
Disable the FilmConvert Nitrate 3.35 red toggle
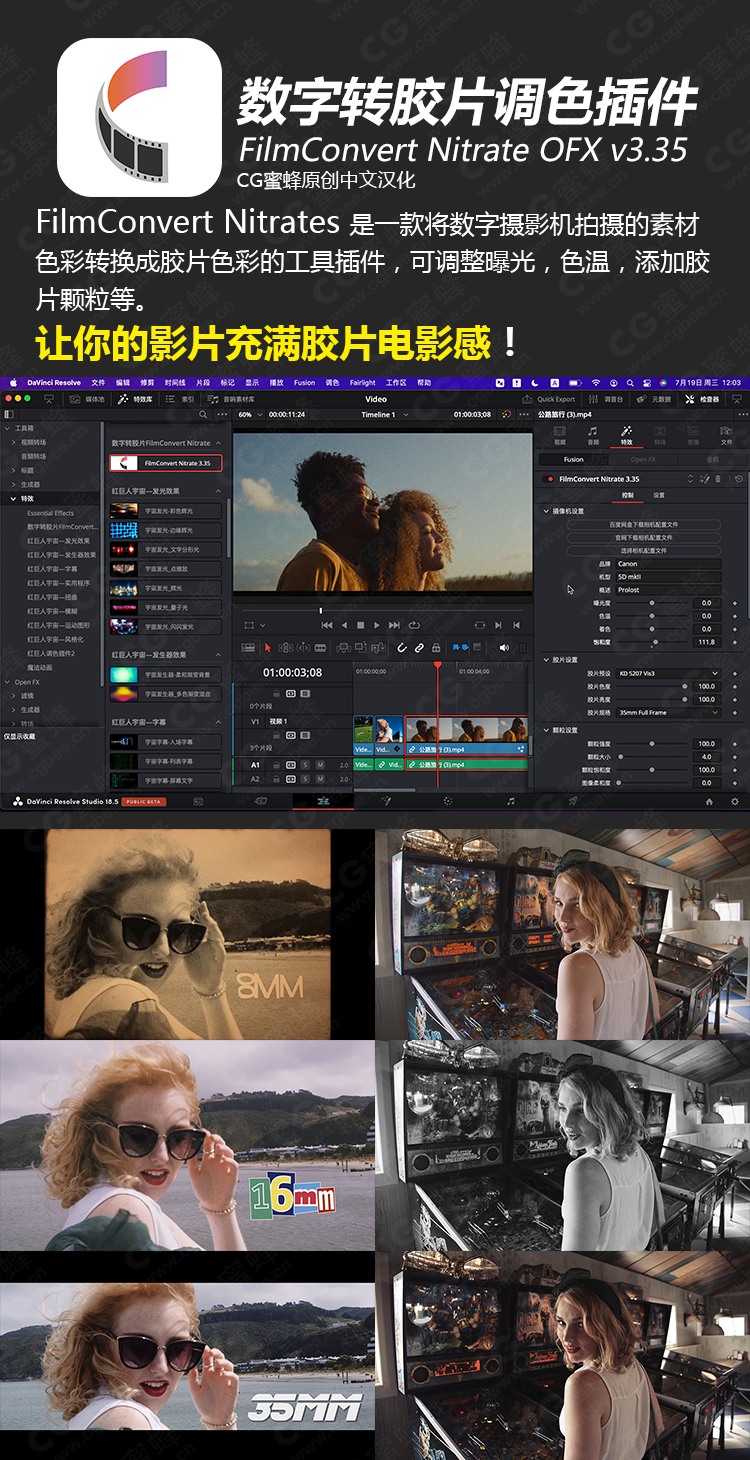pyautogui.click(x=548, y=479)
